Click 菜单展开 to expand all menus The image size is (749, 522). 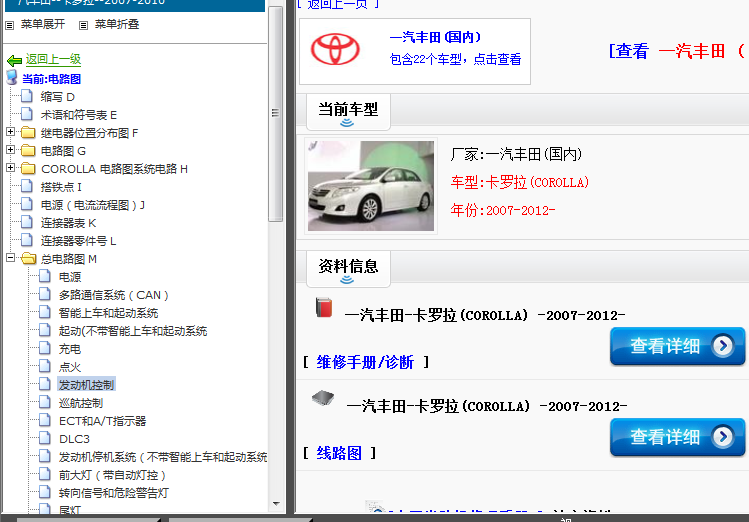click(43, 24)
